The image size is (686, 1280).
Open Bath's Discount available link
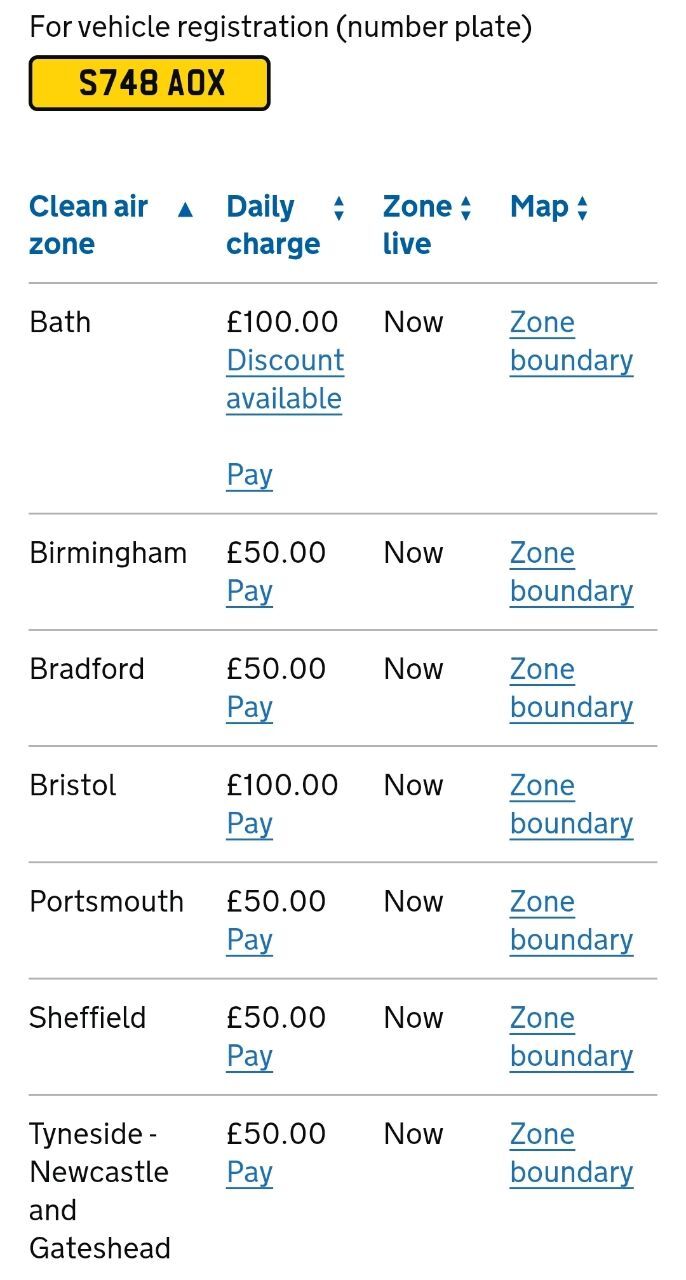pos(285,379)
